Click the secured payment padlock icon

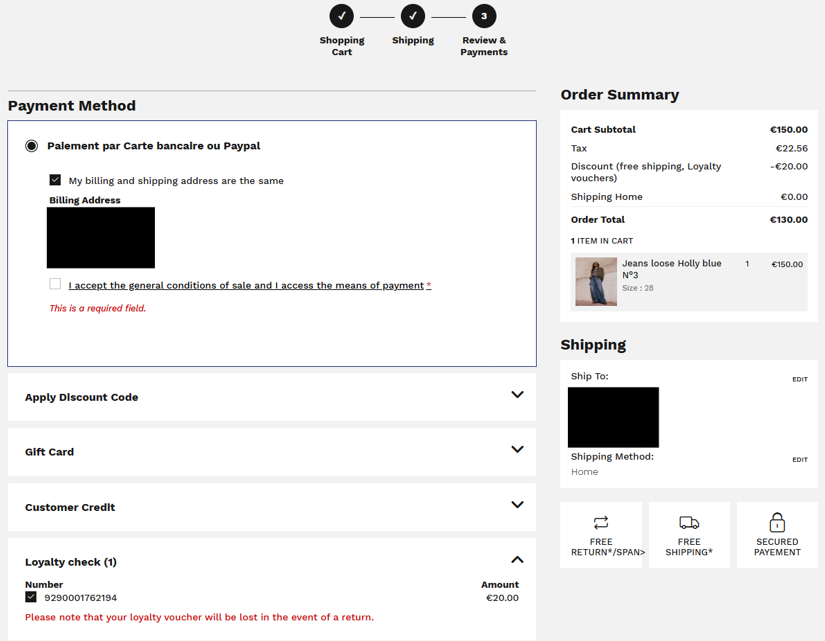(777, 522)
